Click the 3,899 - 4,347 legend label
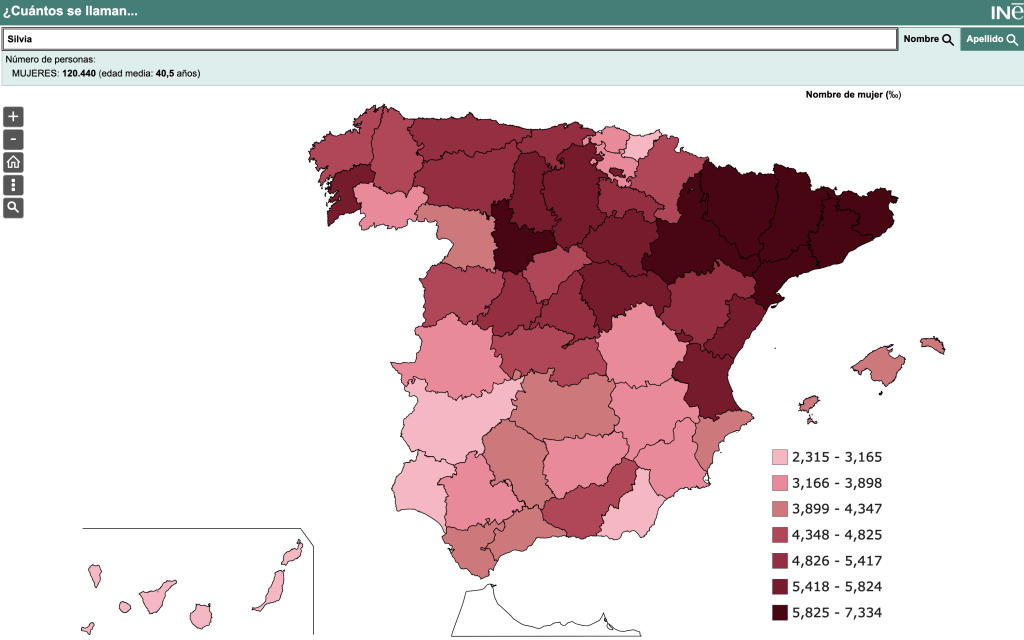1024x640 pixels. pyautogui.click(x=836, y=509)
